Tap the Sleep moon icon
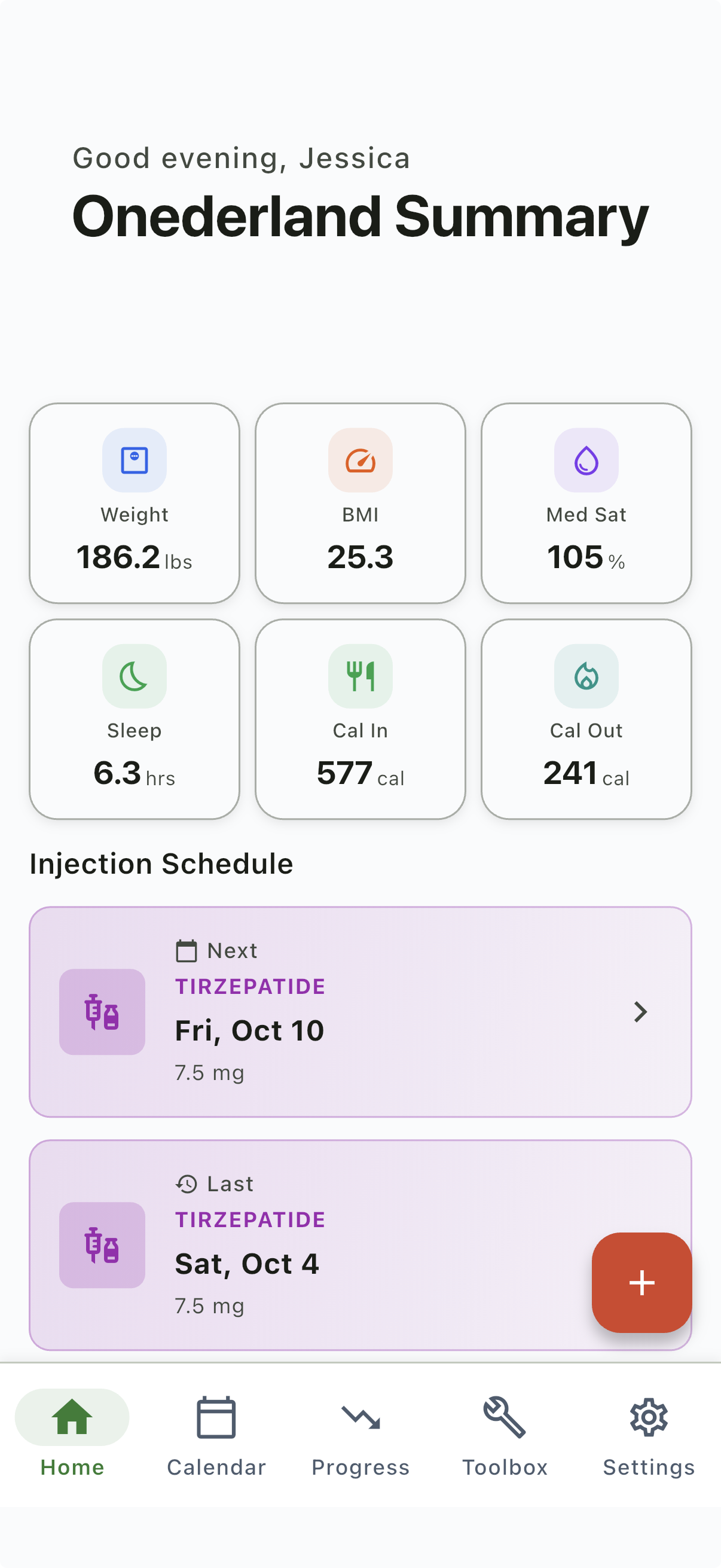The width and height of the screenshot is (721, 1568). [135, 676]
